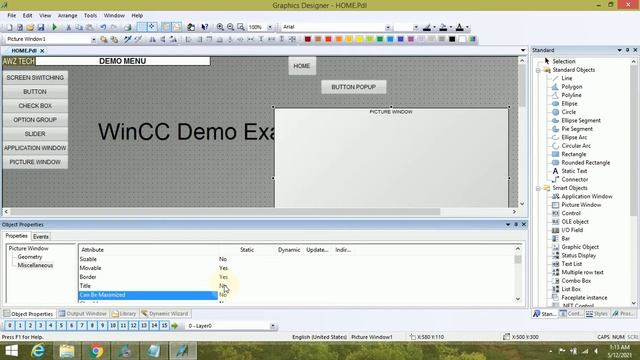
Task: Click the zoom in magnifier icon
Action: coord(220,27)
